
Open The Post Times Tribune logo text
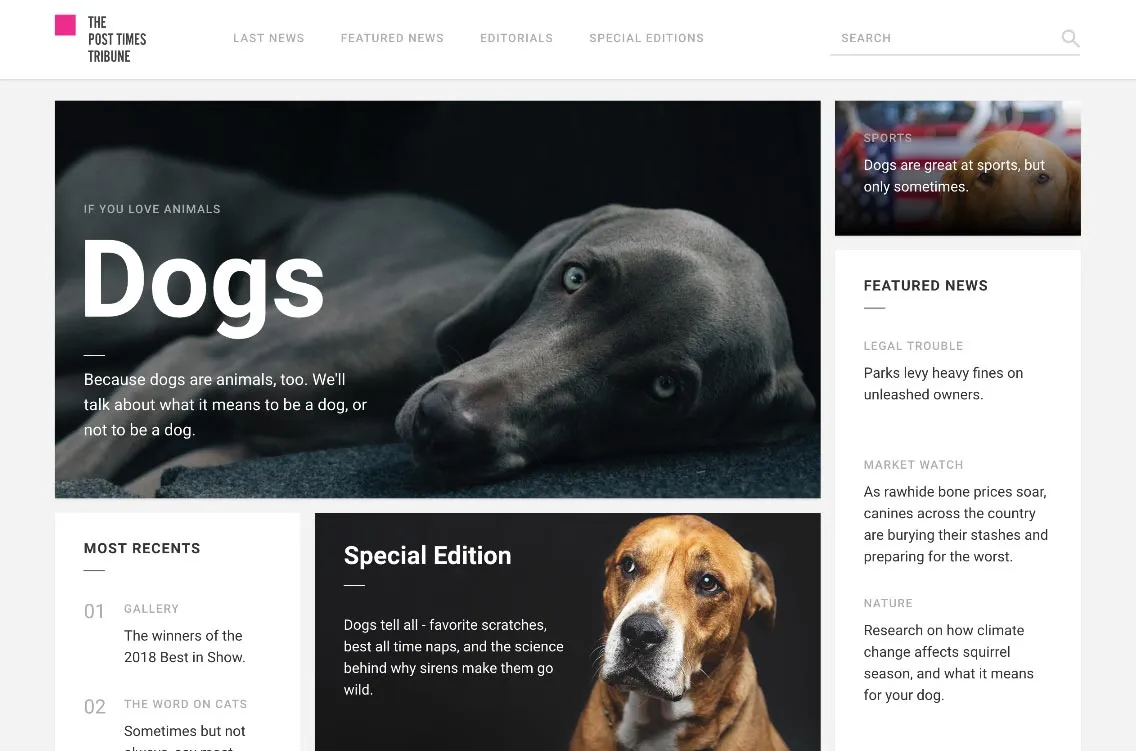click(x=117, y=39)
